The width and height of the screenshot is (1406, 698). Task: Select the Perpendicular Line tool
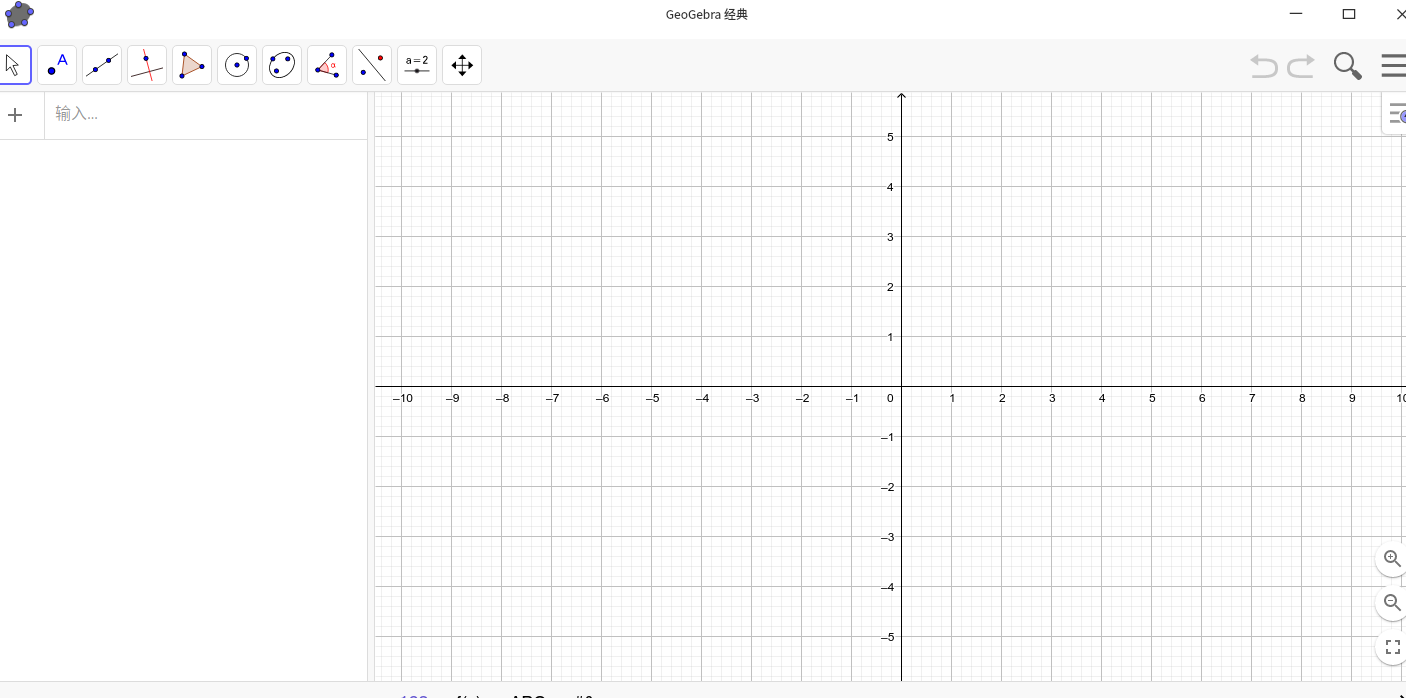tap(147, 65)
